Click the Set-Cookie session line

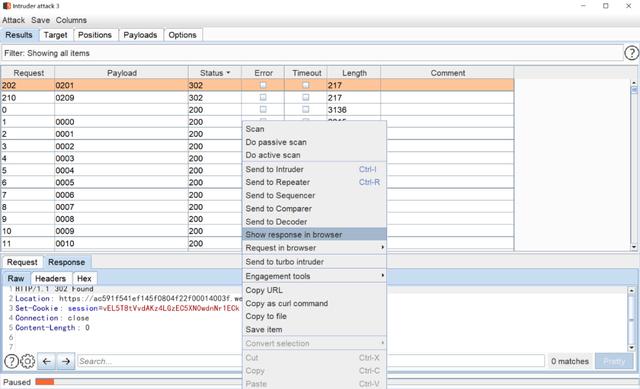coord(127,308)
